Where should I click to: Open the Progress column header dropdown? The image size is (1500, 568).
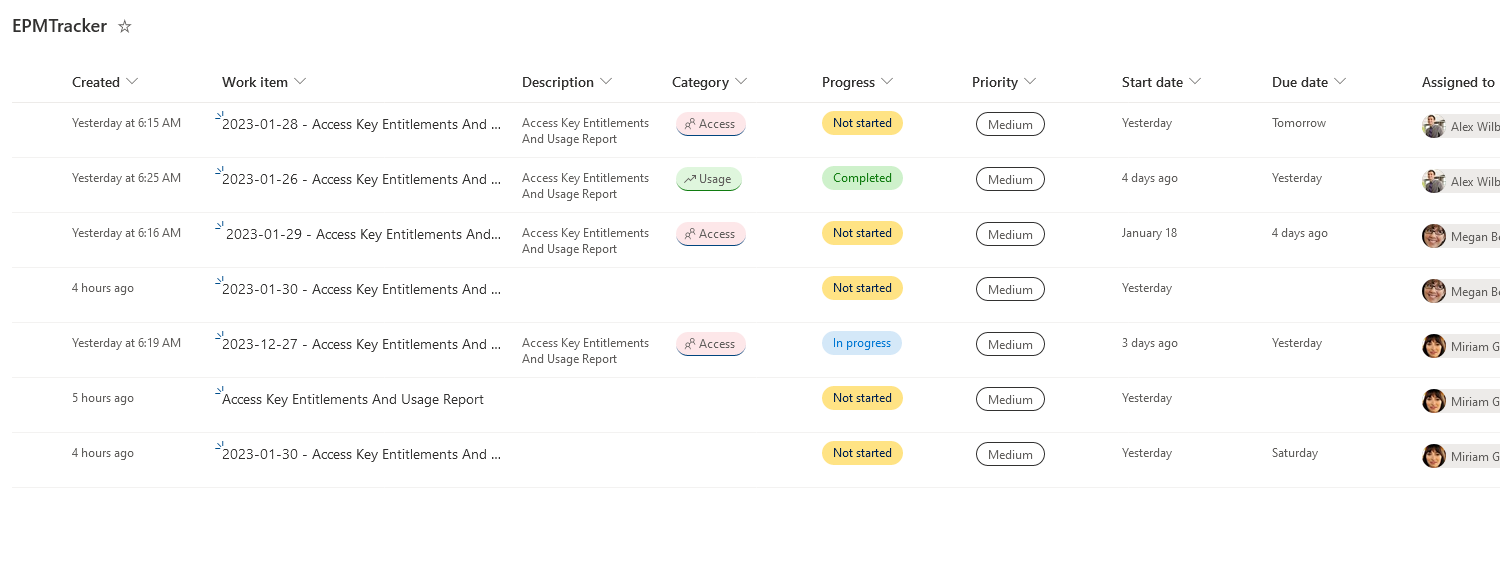(886, 82)
